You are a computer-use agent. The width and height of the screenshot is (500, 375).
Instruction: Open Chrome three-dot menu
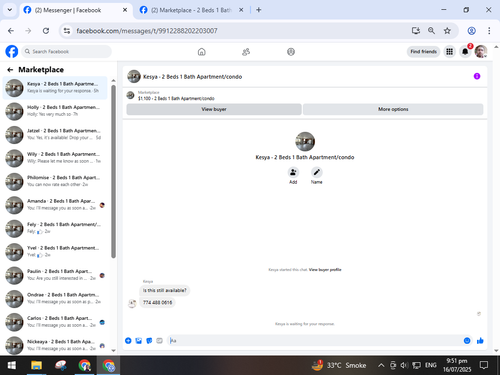click(489, 31)
